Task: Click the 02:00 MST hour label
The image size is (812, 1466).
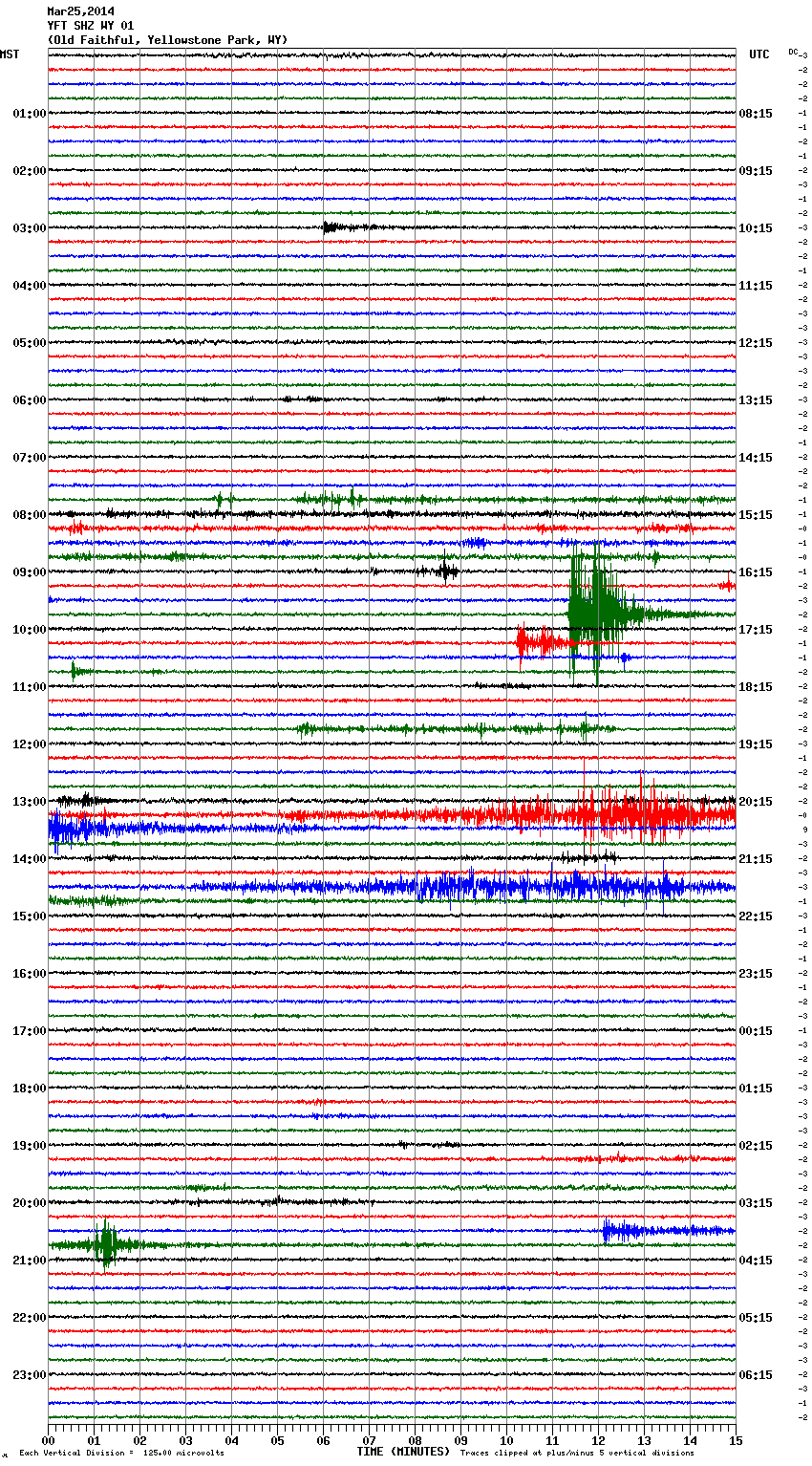Action: (30, 171)
